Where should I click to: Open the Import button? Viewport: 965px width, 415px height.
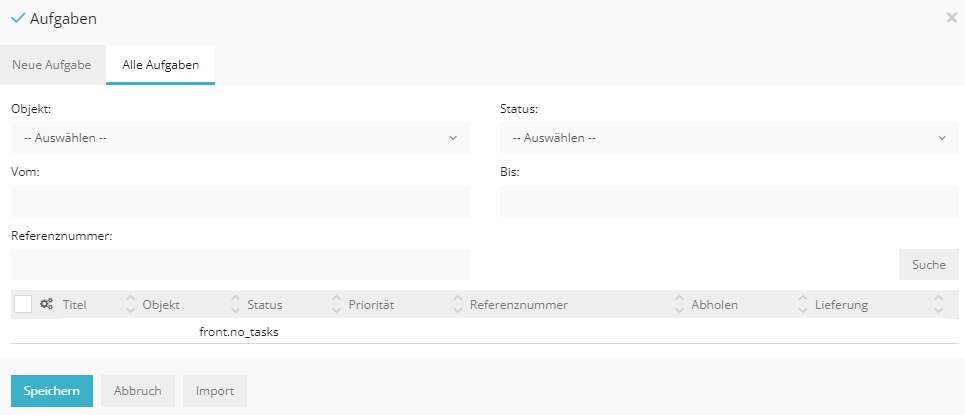[215, 391]
